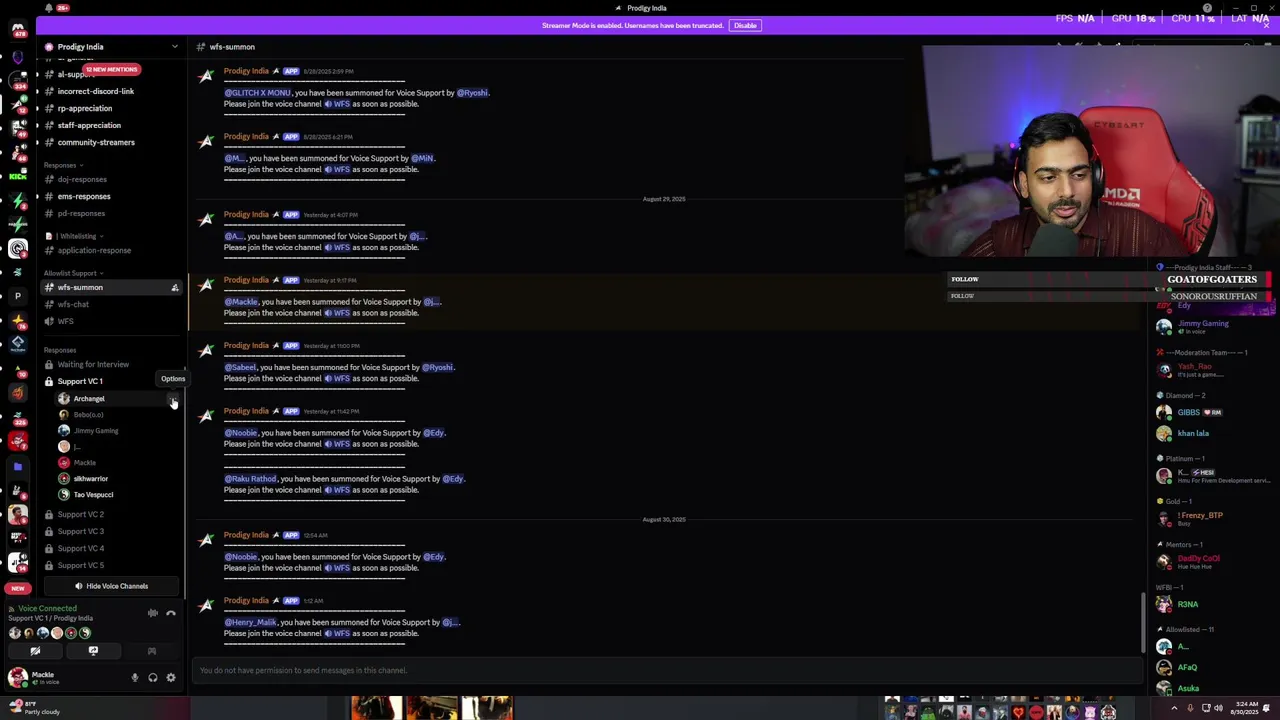The height and width of the screenshot is (720, 1280).
Task: Open Mackie user avatar panel
Action: tap(17, 678)
